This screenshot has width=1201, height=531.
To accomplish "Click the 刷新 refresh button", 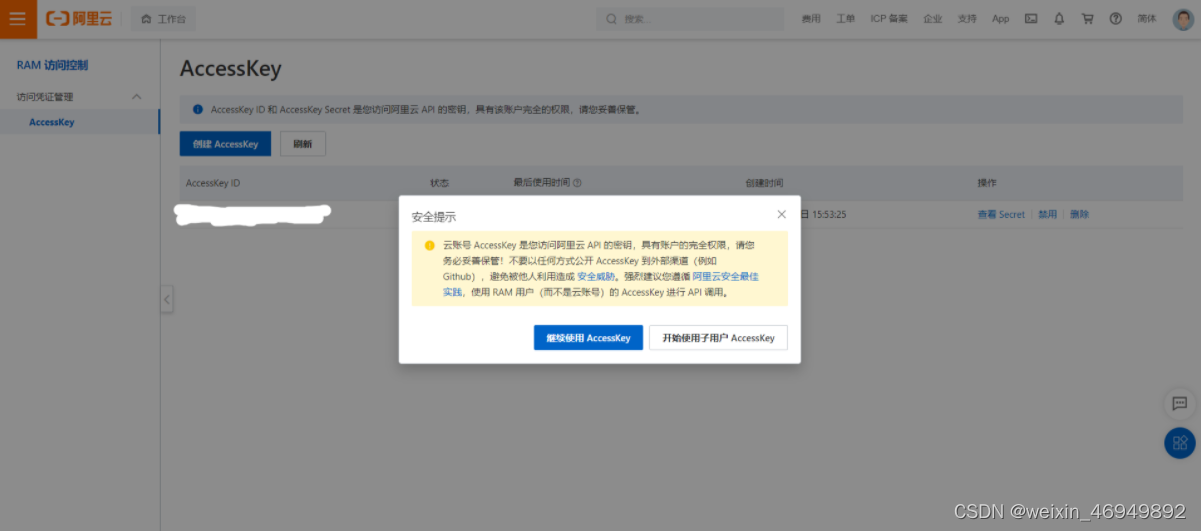I will [x=302, y=144].
